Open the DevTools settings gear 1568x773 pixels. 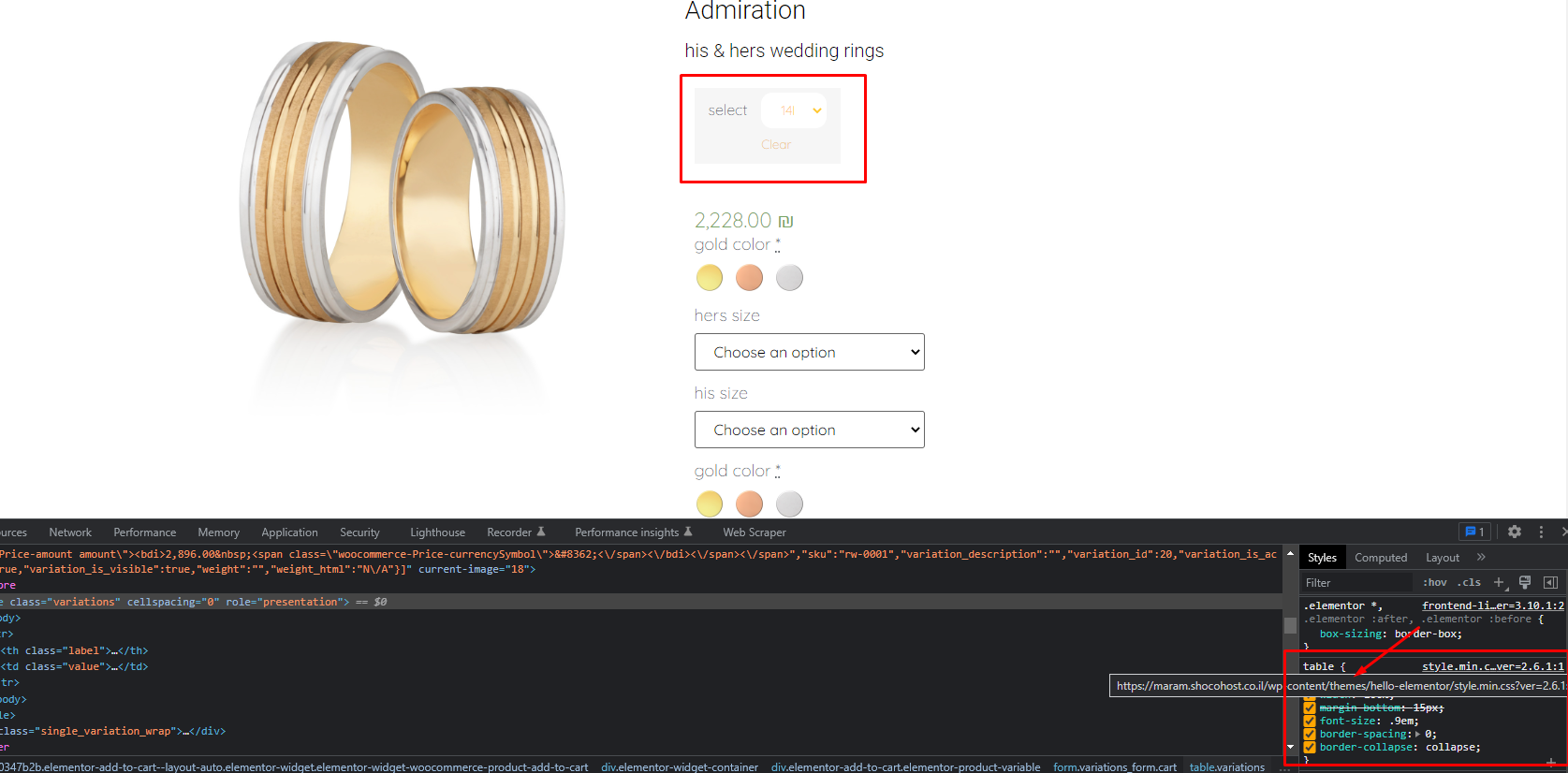1515,532
